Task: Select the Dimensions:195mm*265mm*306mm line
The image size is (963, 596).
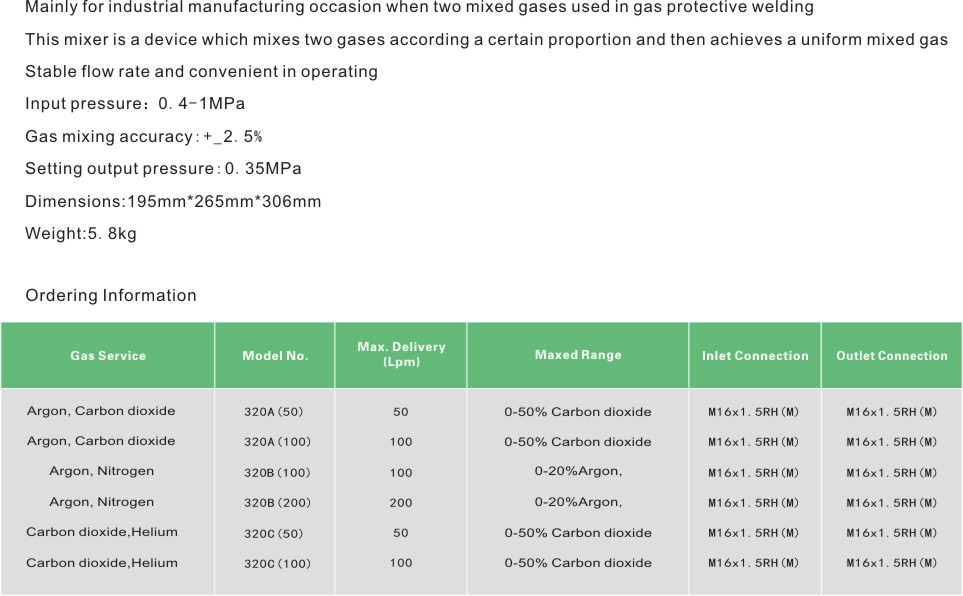Action: pos(173,202)
